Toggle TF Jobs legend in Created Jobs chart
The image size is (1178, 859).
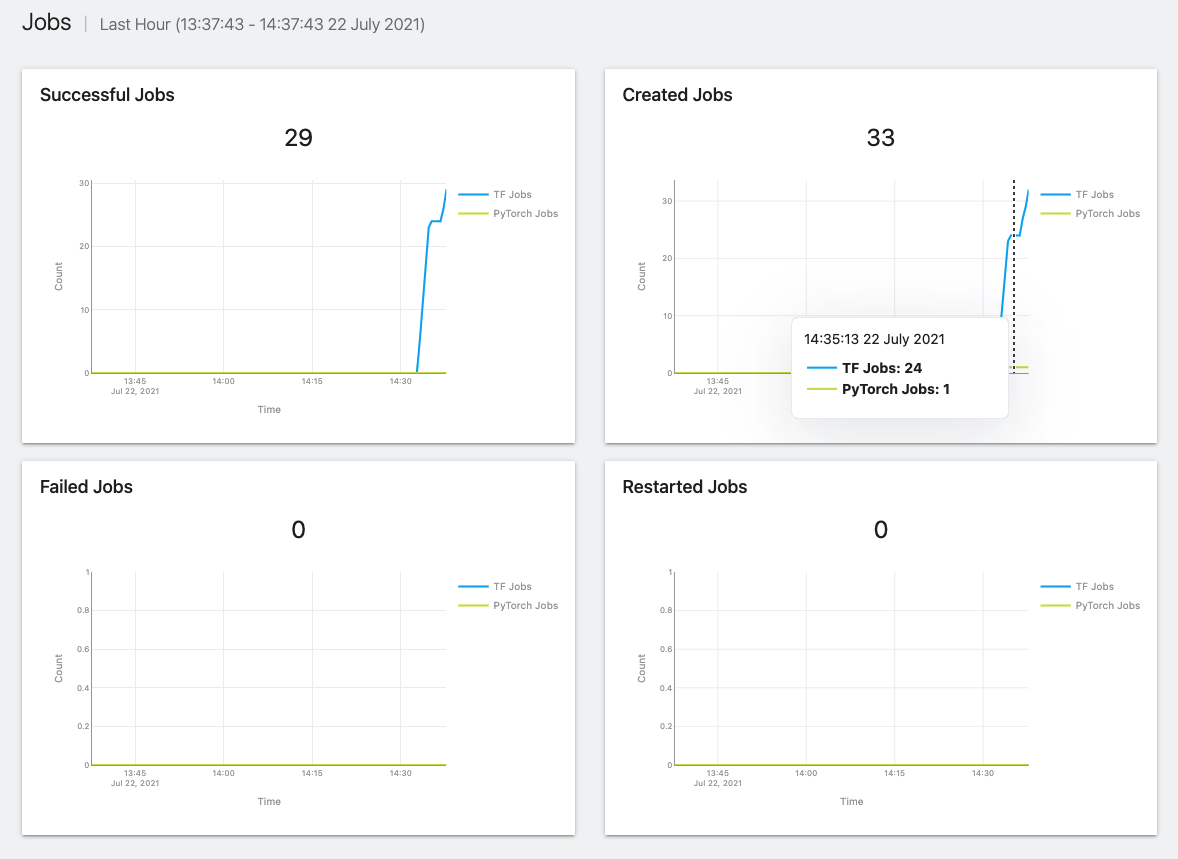click(1077, 195)
